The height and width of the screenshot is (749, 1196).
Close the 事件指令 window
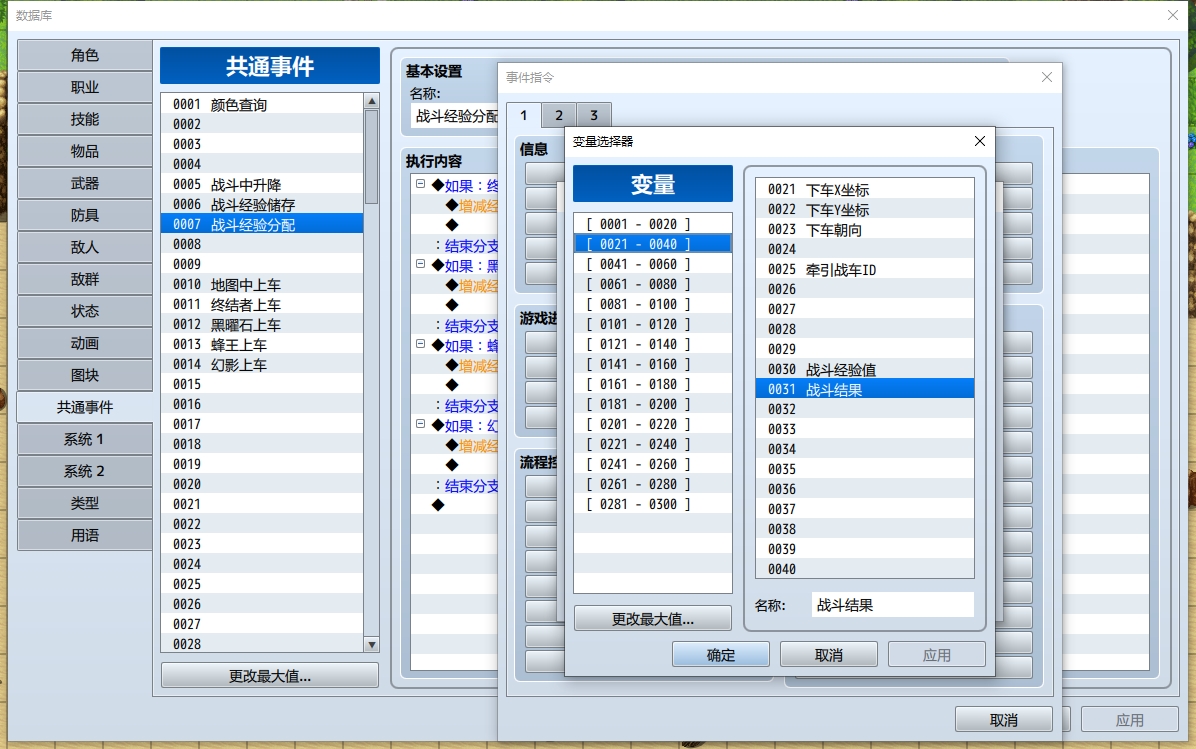(1047, 77)
